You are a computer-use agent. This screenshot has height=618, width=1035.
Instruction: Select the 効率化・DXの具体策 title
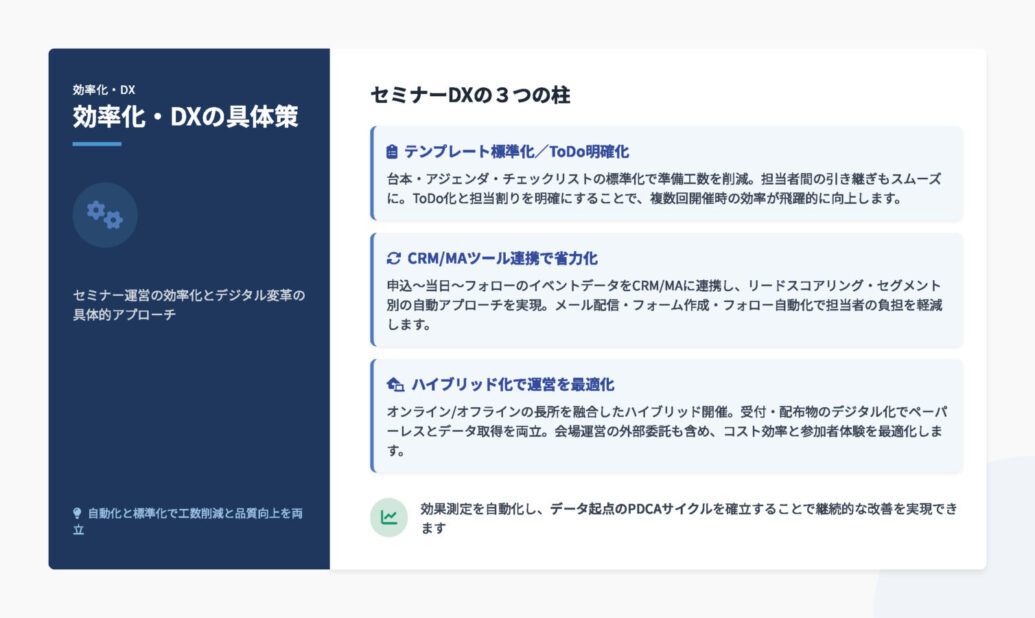pyautogui.click(x=185, y=118)
